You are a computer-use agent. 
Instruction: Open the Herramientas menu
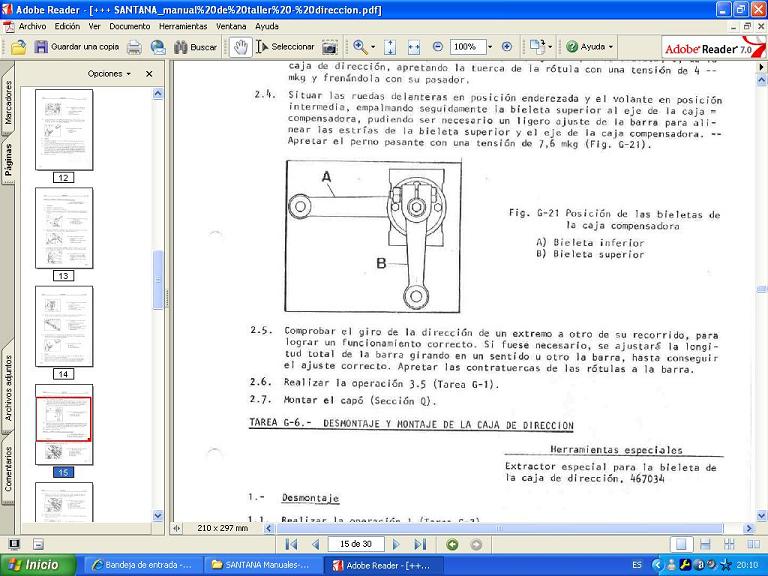(x=183, y=26)
